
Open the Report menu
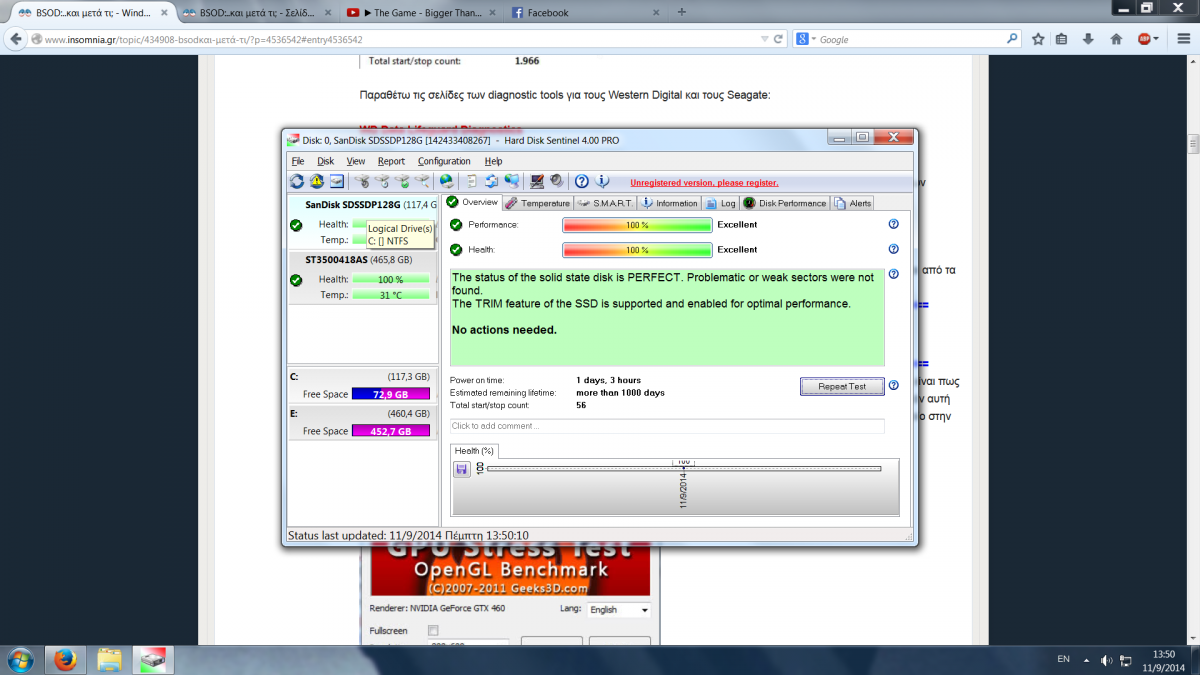(391, 161)
